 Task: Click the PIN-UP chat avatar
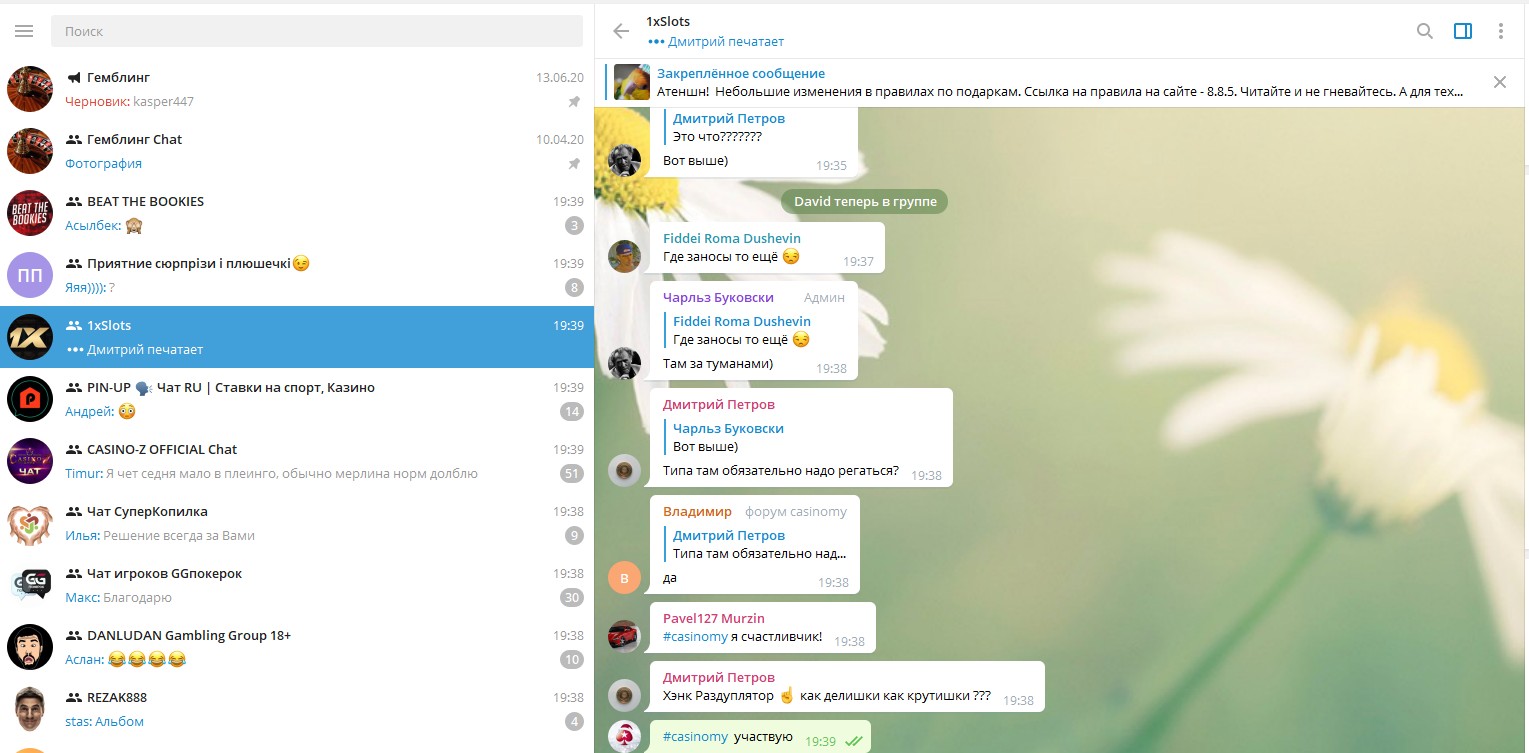30,399
